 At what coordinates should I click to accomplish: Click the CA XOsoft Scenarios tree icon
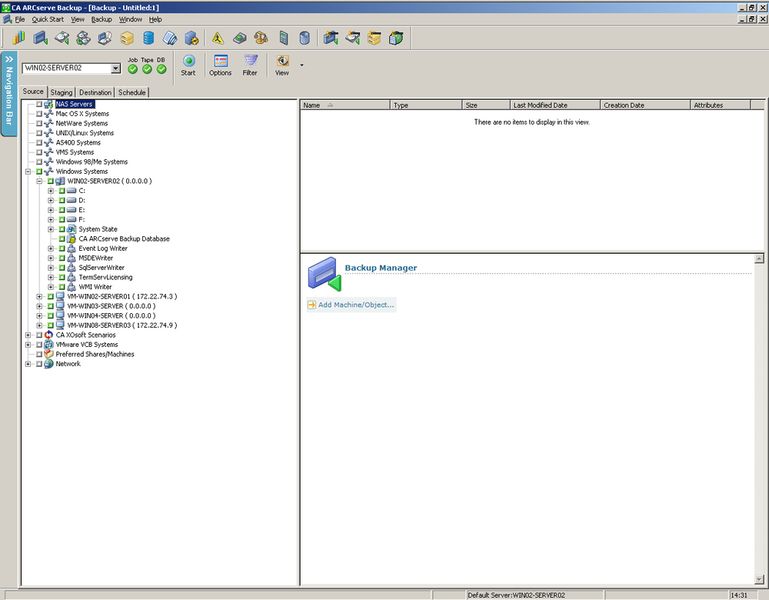pos(49,335)
